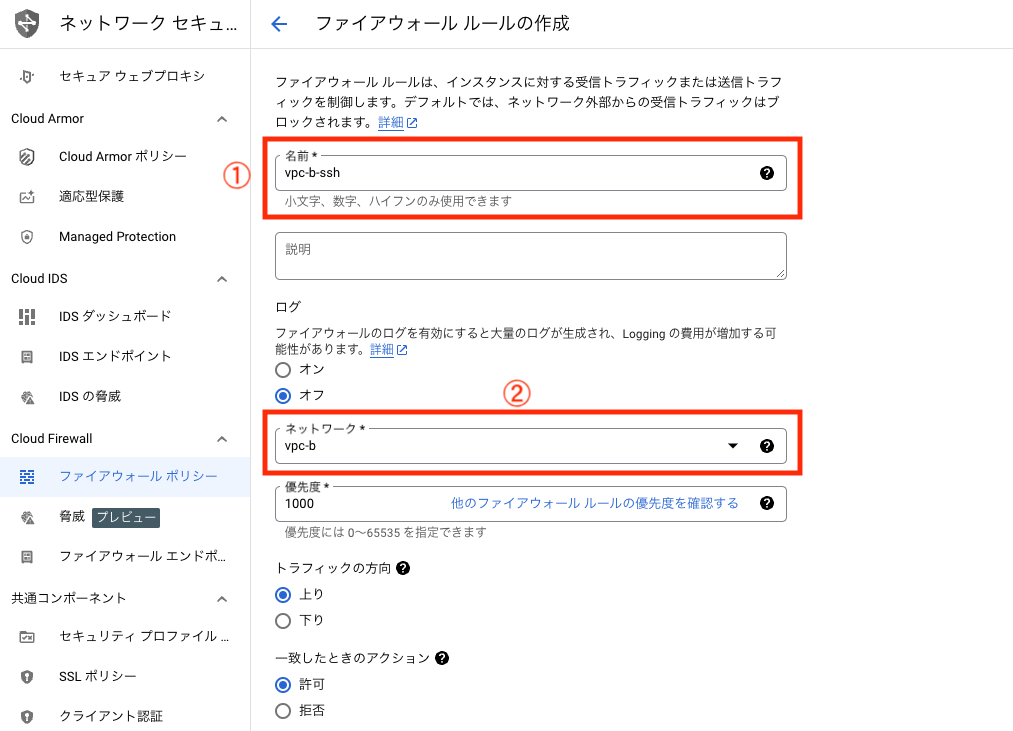This screenshot has height=731, width=1013.
Task: Go to ファイアウォール ポリシー
Action: [138, 476]
